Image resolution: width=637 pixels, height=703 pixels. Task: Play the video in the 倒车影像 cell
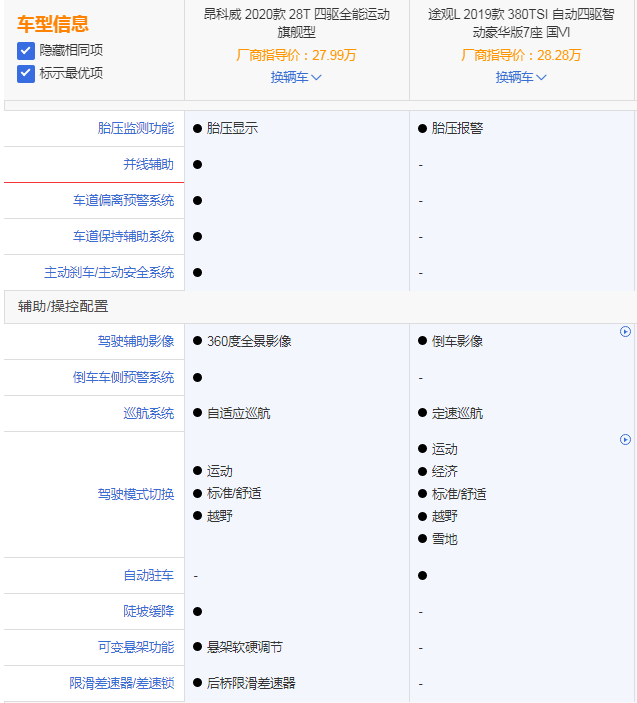[x=625, y=332]
